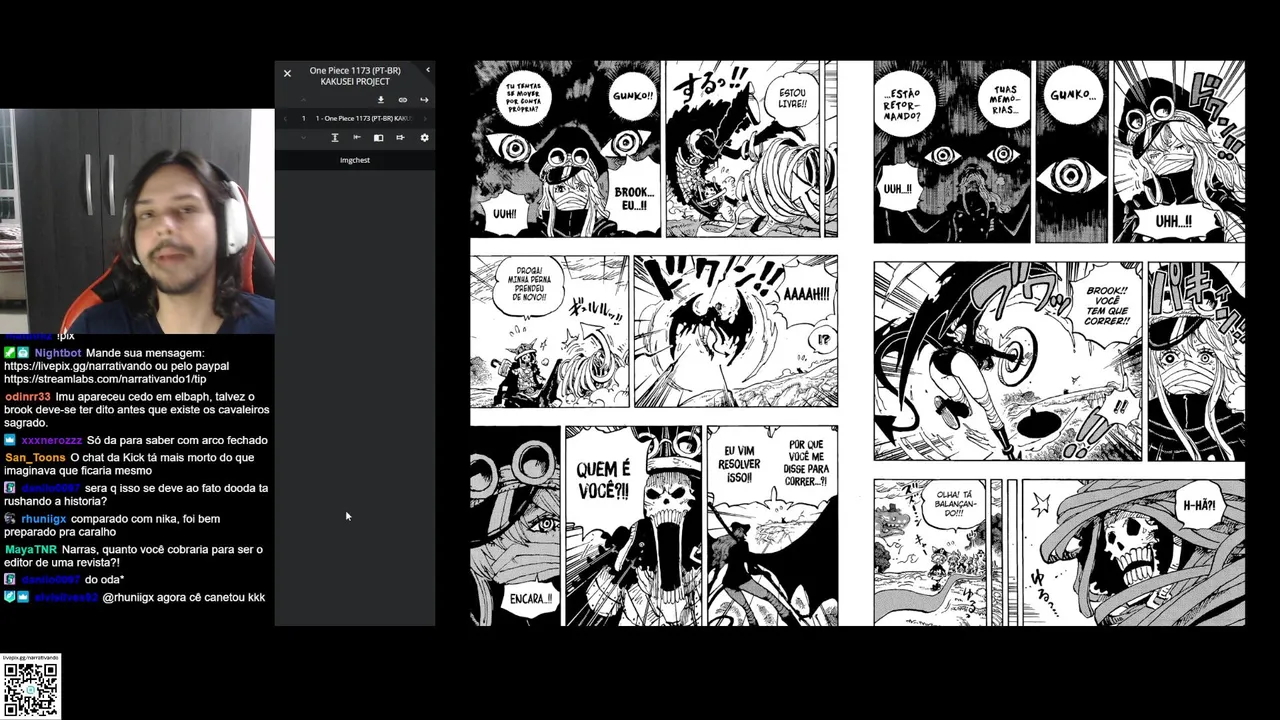This screenshot has height=720, width=1280.
Task: Close the reader sidebar with X
Action: click(x=287, y=73)
